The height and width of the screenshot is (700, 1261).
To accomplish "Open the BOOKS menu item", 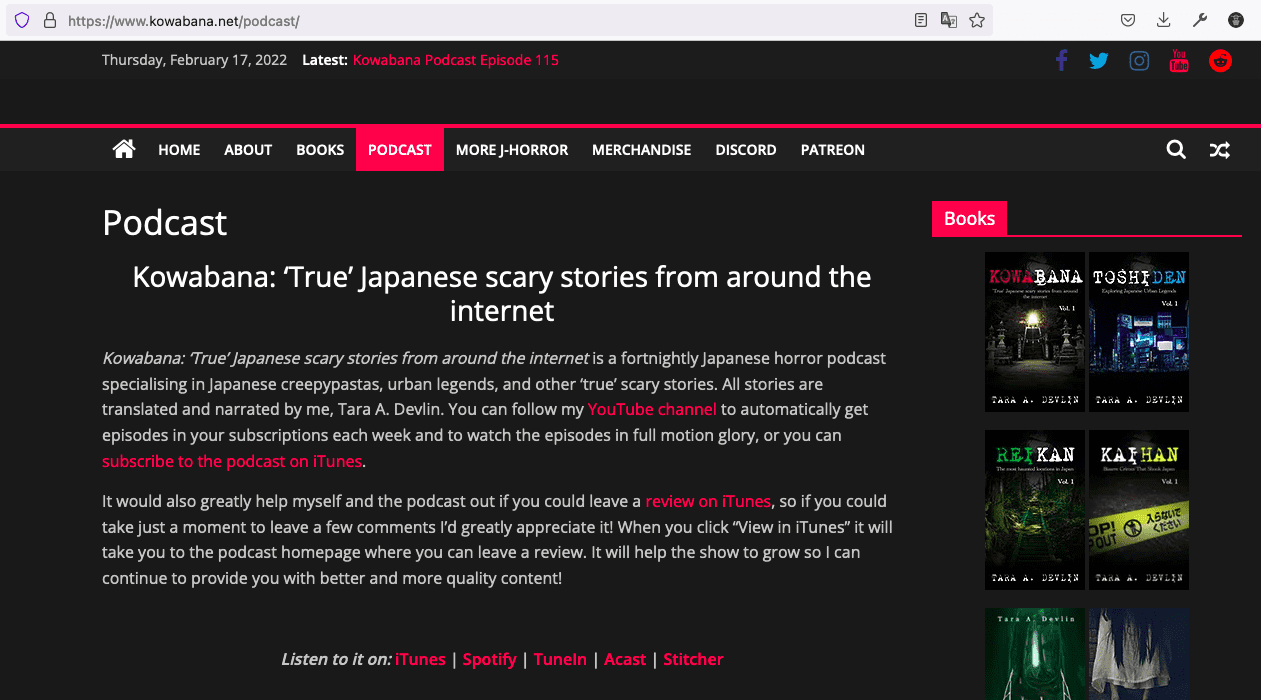I will point(320,150).
